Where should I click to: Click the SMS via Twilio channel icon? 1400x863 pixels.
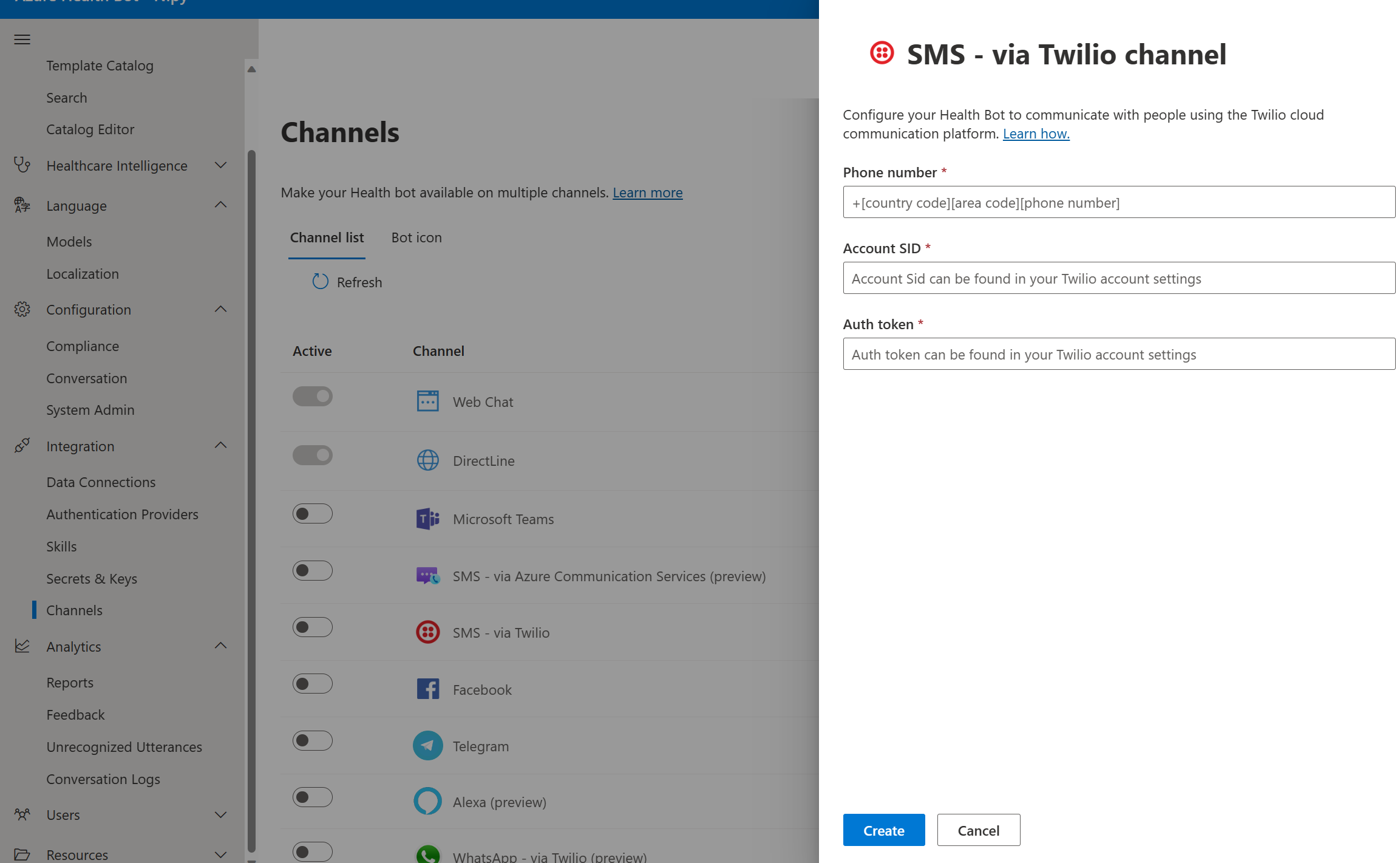[427, 632]
